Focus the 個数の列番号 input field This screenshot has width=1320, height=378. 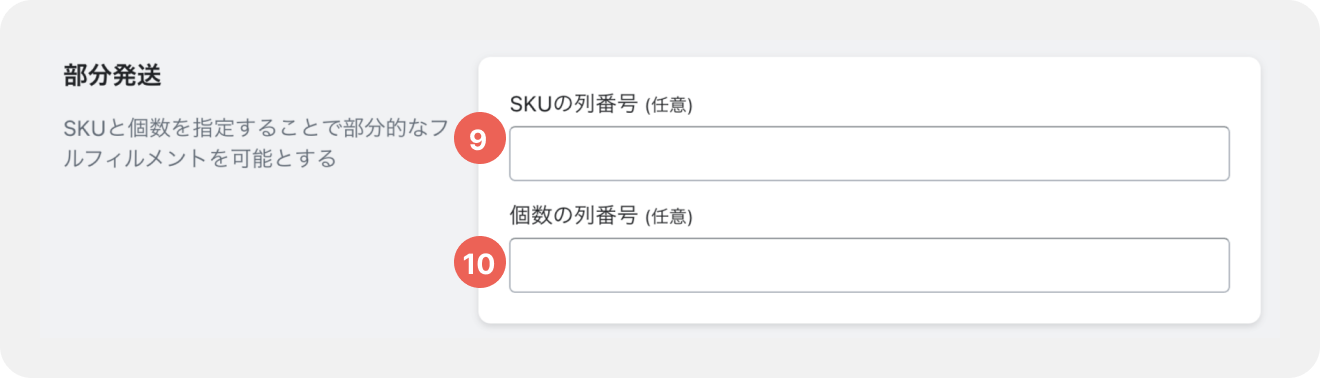click(869, 265)
